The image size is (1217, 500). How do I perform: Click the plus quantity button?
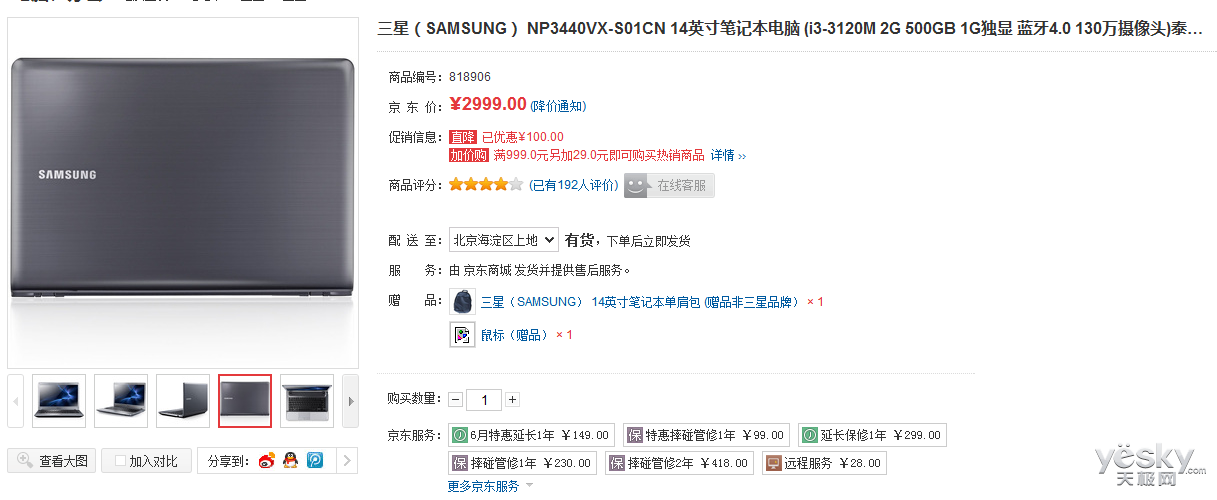click(512, 399)
